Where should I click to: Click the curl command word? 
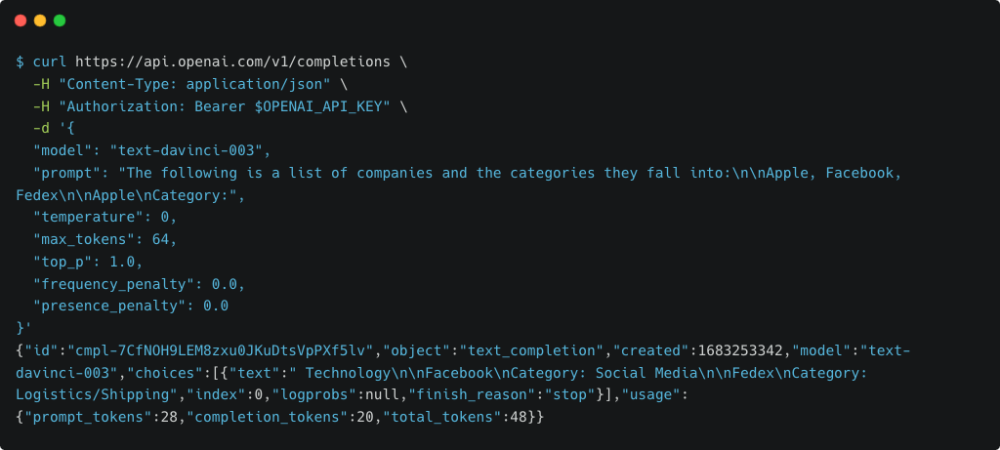point(49,61)
